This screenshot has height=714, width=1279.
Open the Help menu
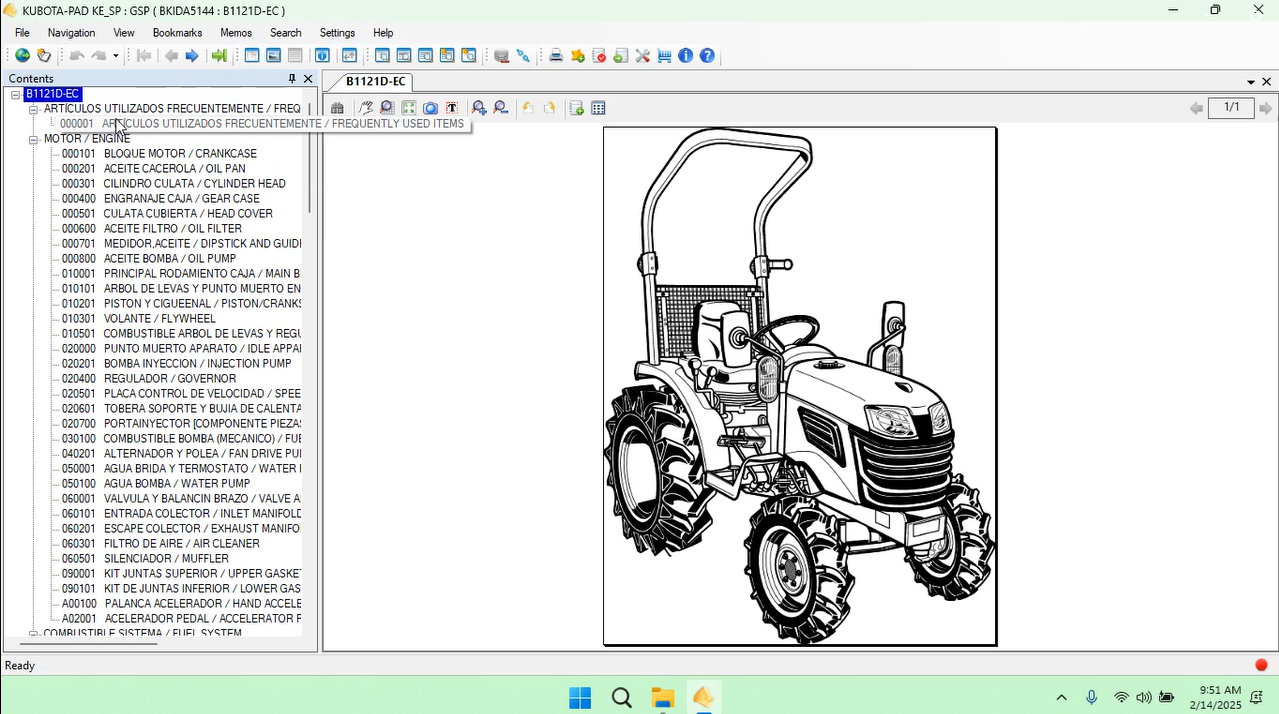[x=383, y=33]
